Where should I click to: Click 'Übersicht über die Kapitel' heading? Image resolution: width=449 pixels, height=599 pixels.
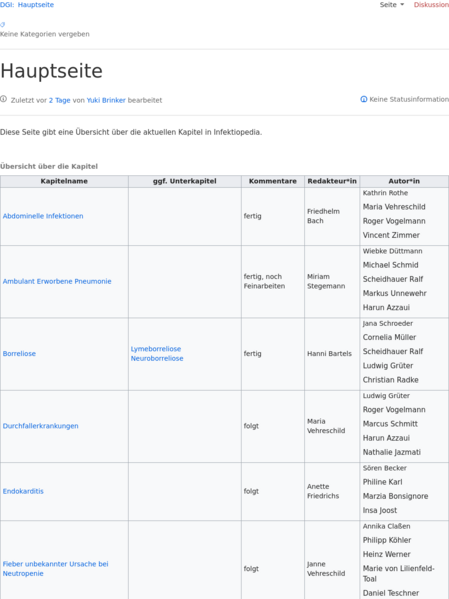click(49, 167)
